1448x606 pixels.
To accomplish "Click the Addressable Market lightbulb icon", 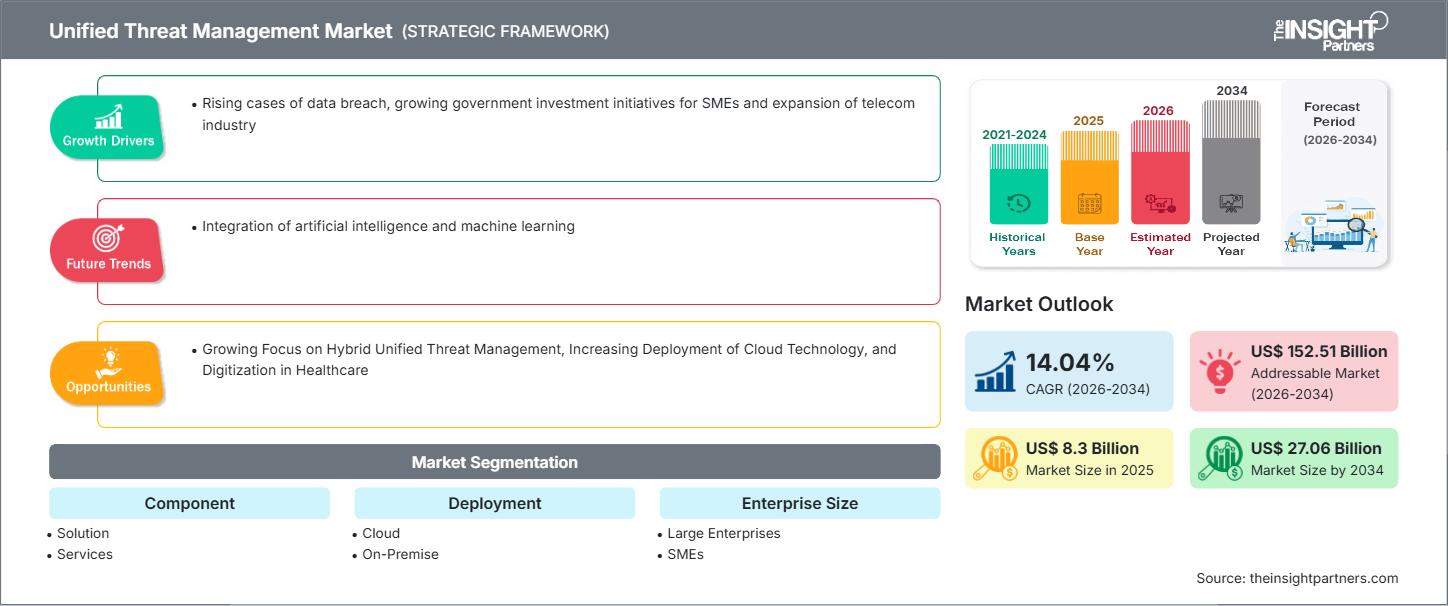I will [1219, 371].
